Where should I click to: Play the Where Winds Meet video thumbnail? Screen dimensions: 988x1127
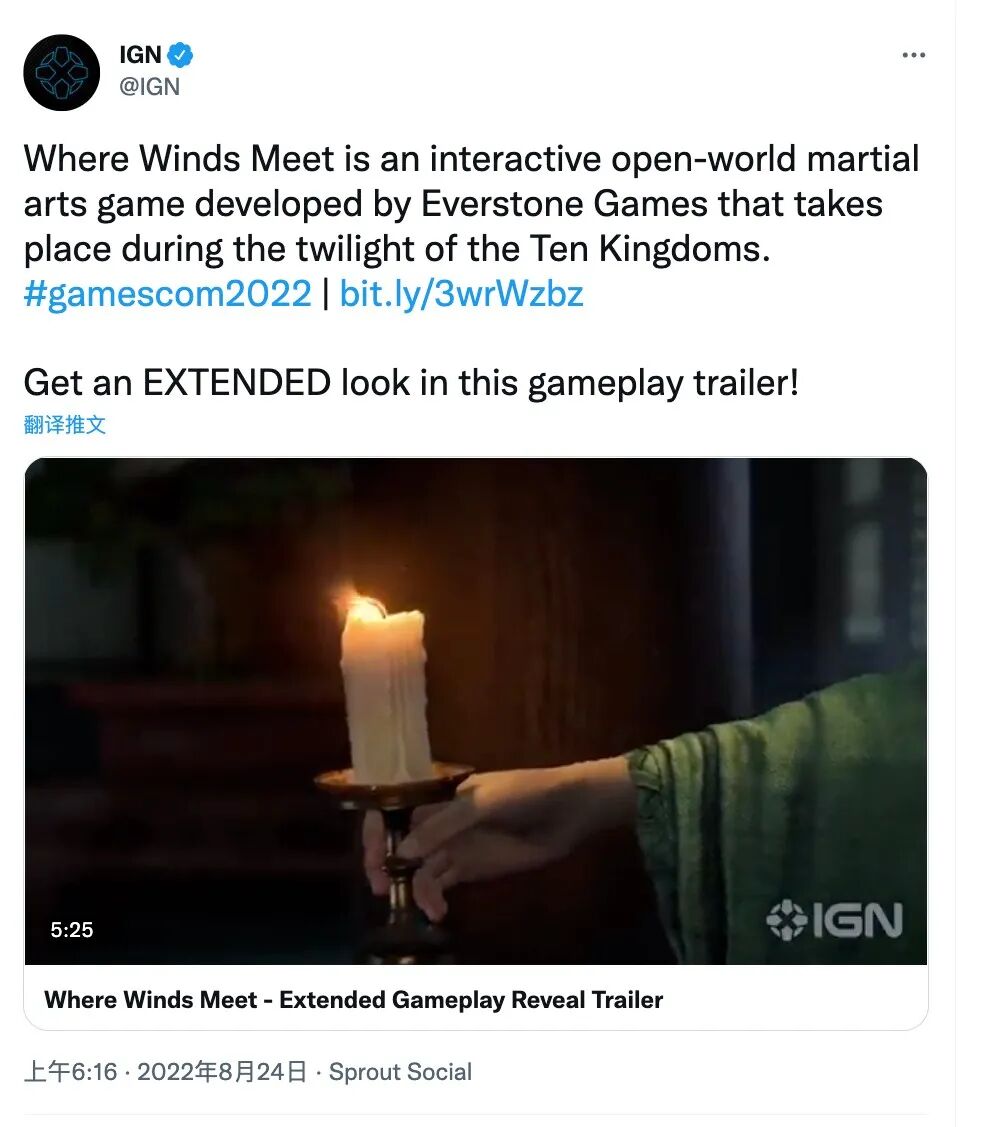click(476, 711)
